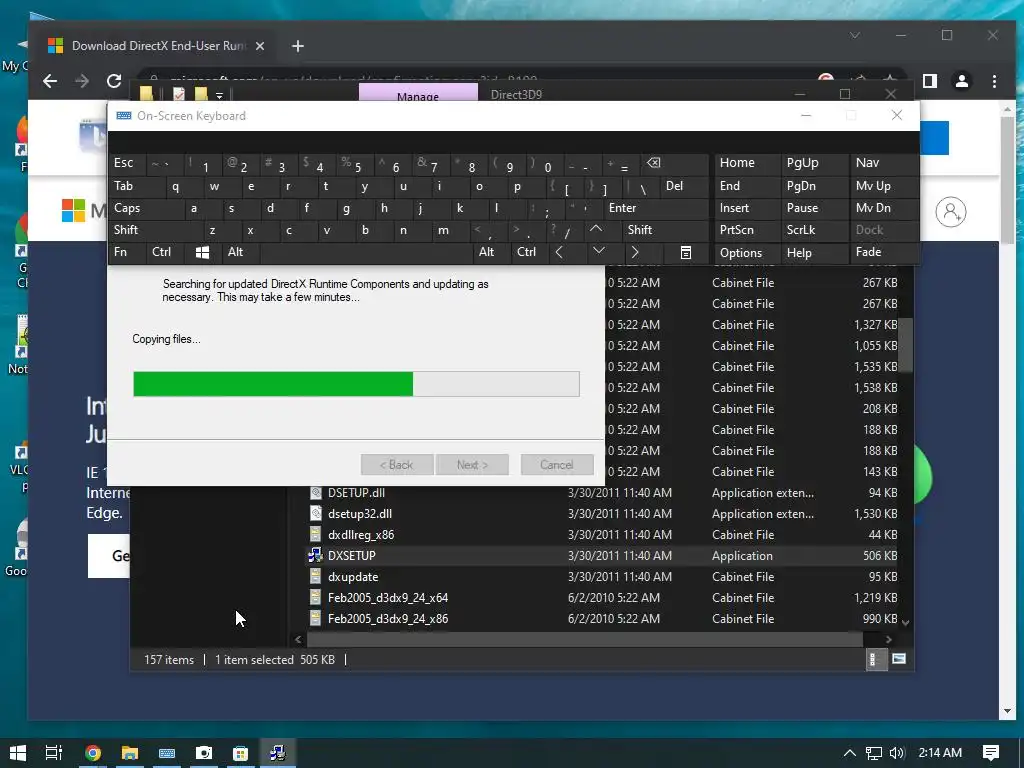Open Explorer quick access toolbar dropdown
This screenshot has height=768, width=1024.
point(219,95)
